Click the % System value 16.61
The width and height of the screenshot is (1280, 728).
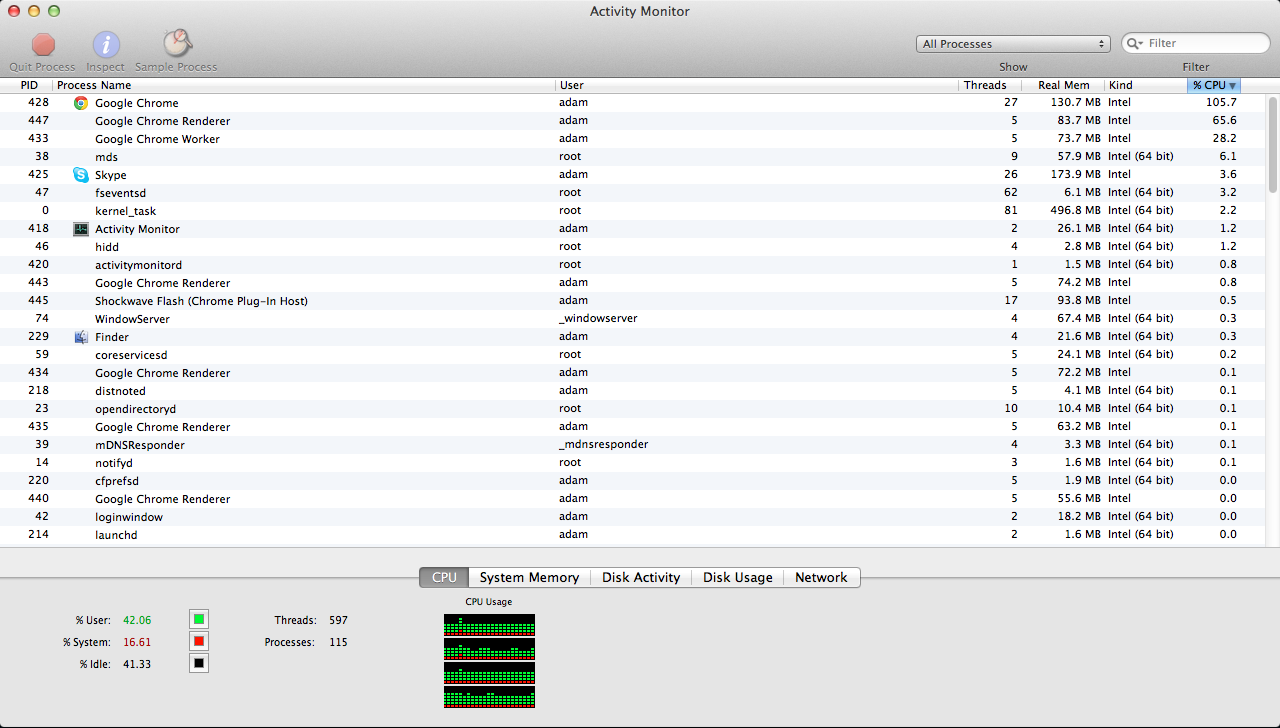click(137, 642)
